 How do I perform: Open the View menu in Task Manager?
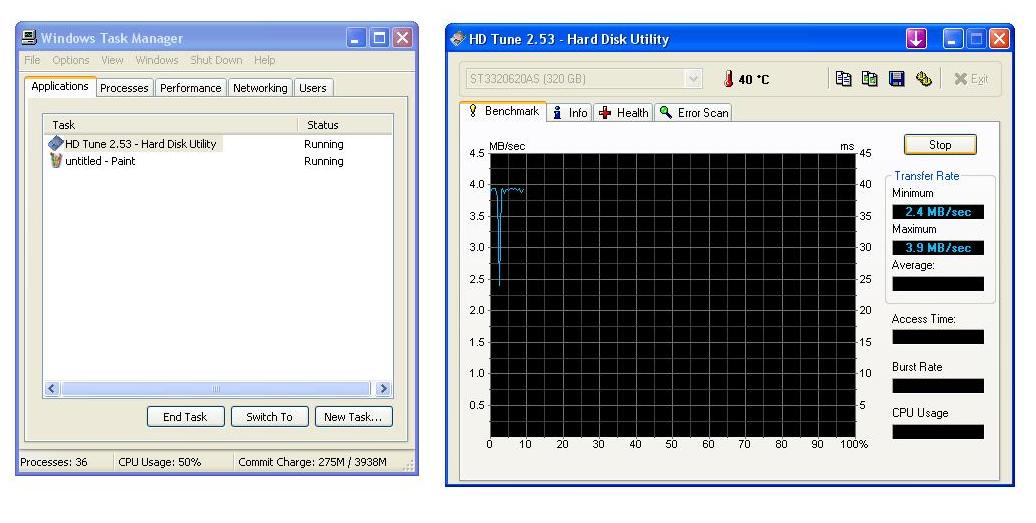click(x=112, y=60)
